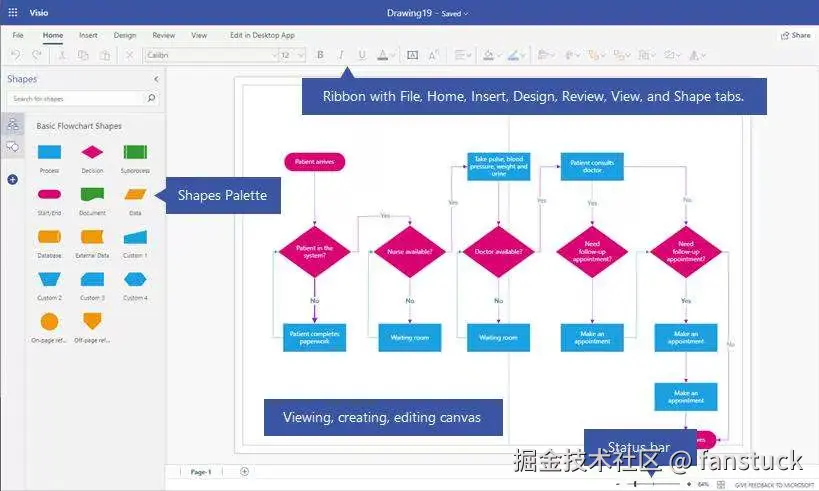Image resolution: width=819 pixels, height=491 pixels.
Task: Pick the Custom 4 shape
Action: (135, 279)
